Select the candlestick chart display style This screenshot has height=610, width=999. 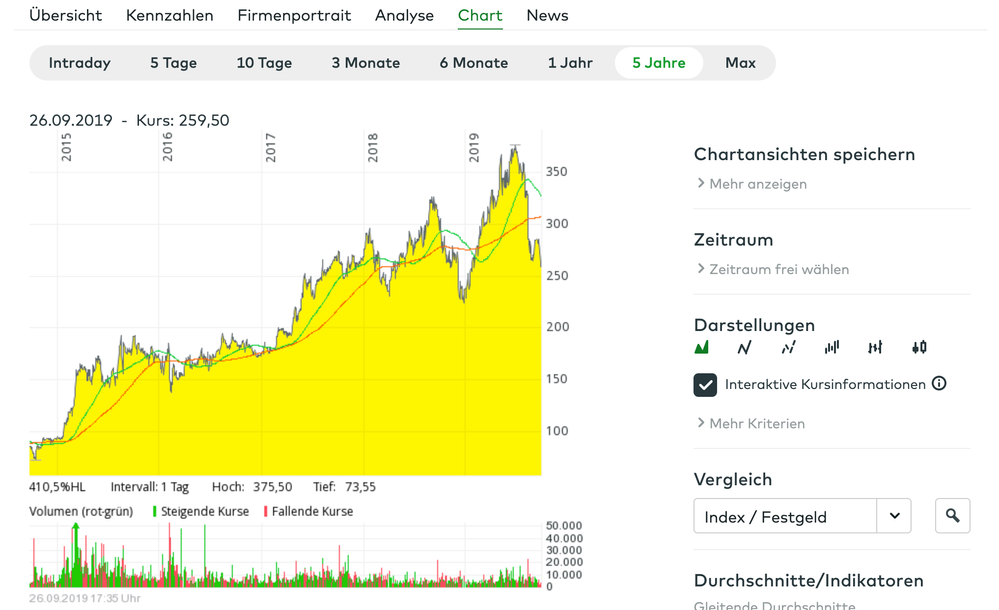pyautogui.click(x=919, y=347)
